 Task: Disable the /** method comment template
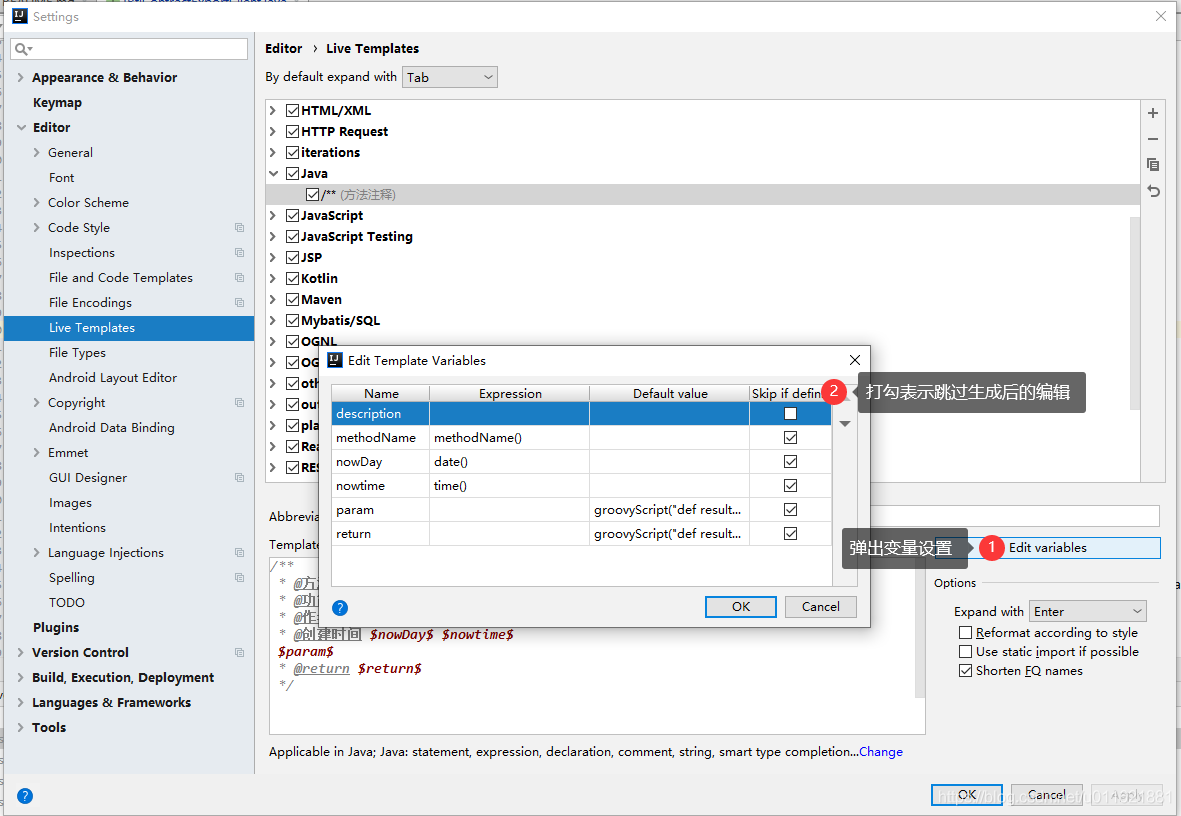point(313,194)
